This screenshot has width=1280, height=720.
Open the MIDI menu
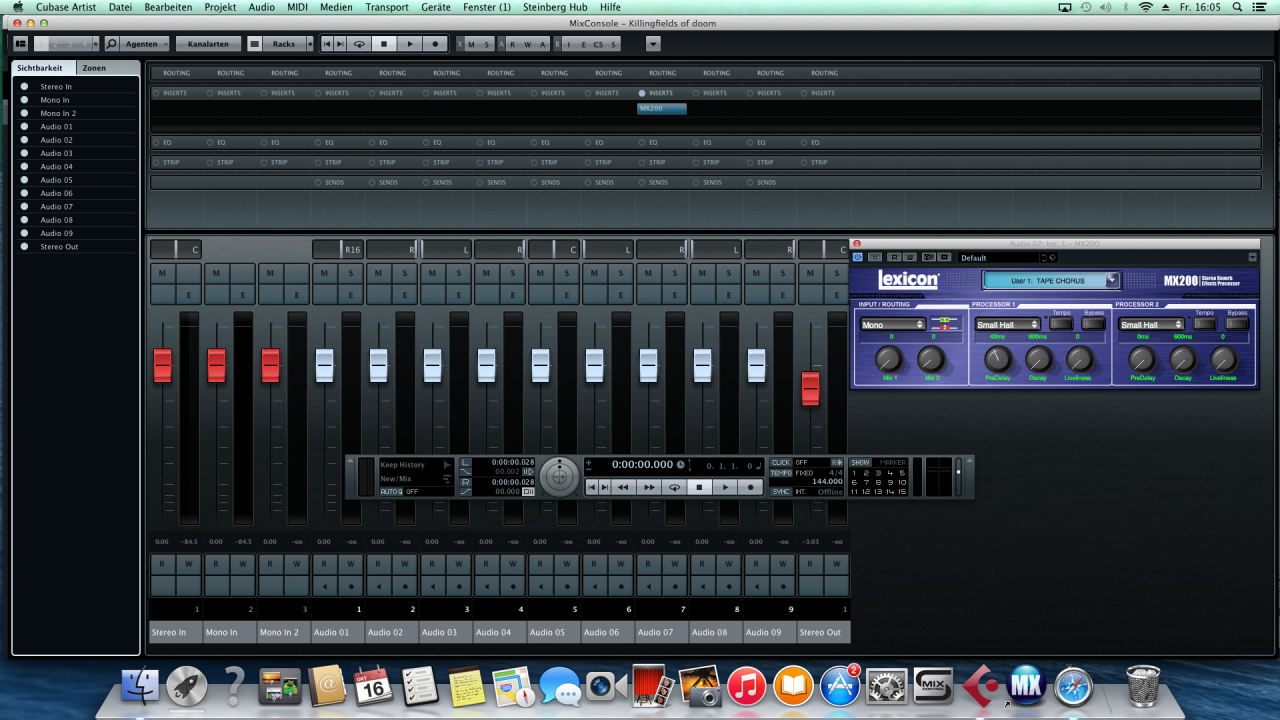point(297,7)
